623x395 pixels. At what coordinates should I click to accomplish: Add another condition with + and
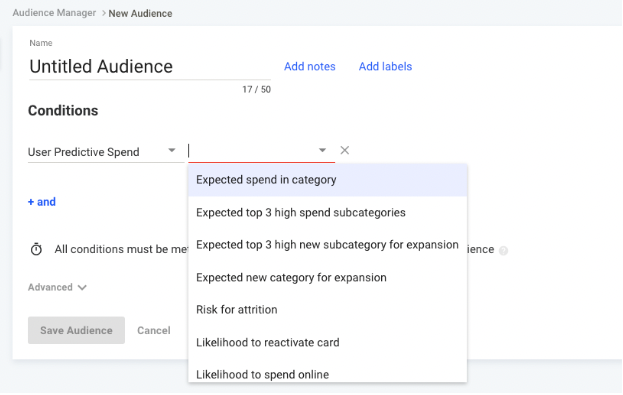tap(42, 202)
